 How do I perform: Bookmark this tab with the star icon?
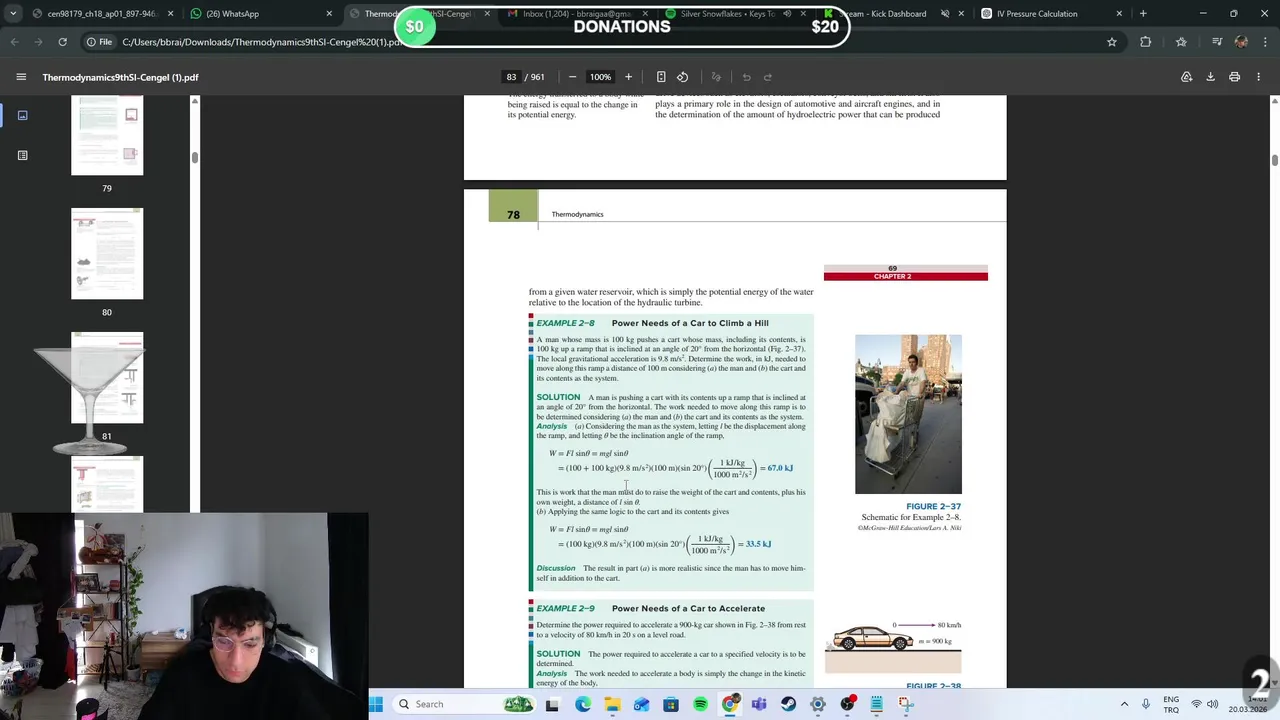pyautogui.click(x=1111, y=42)
